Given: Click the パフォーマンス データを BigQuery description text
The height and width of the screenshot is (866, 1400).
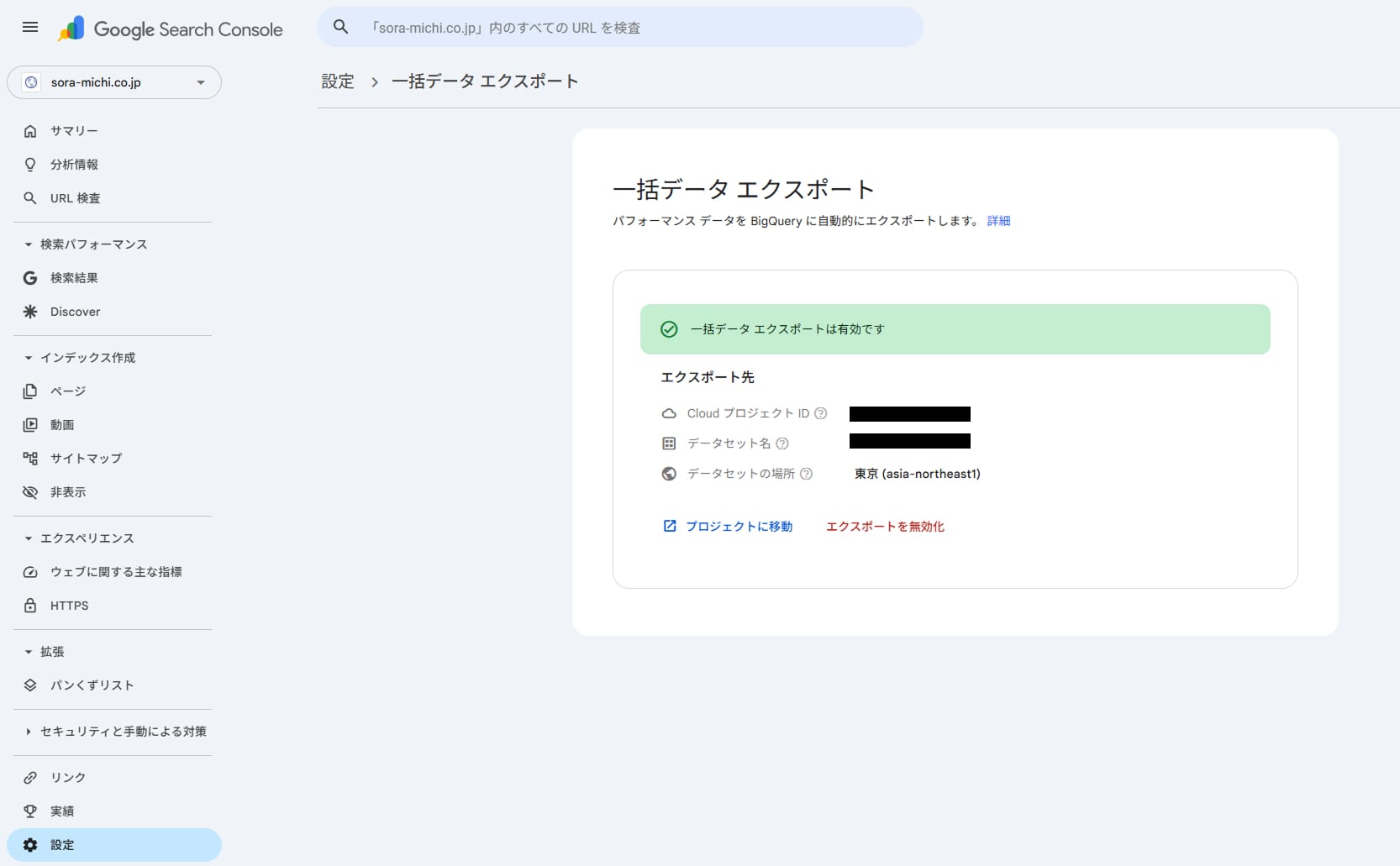Looking at the screenshot, I should click(x=797, y=221).
